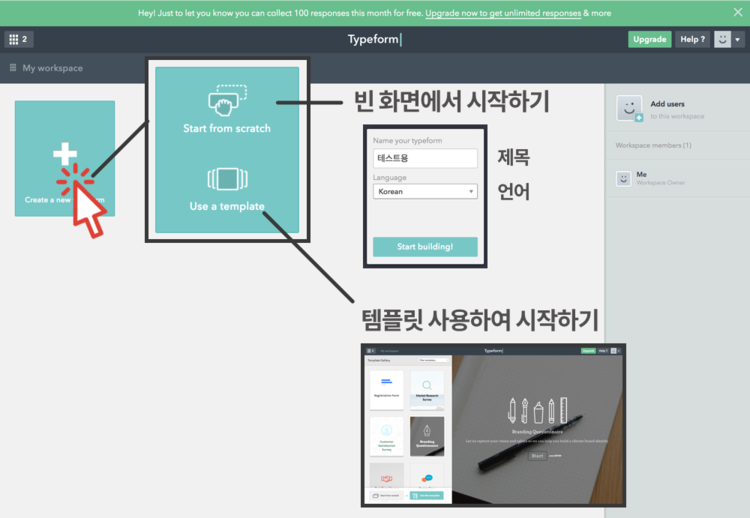Screen dimensions: 750x518
Task: Select My workspace in the breadcrumb bar
Action: [53, 68]
